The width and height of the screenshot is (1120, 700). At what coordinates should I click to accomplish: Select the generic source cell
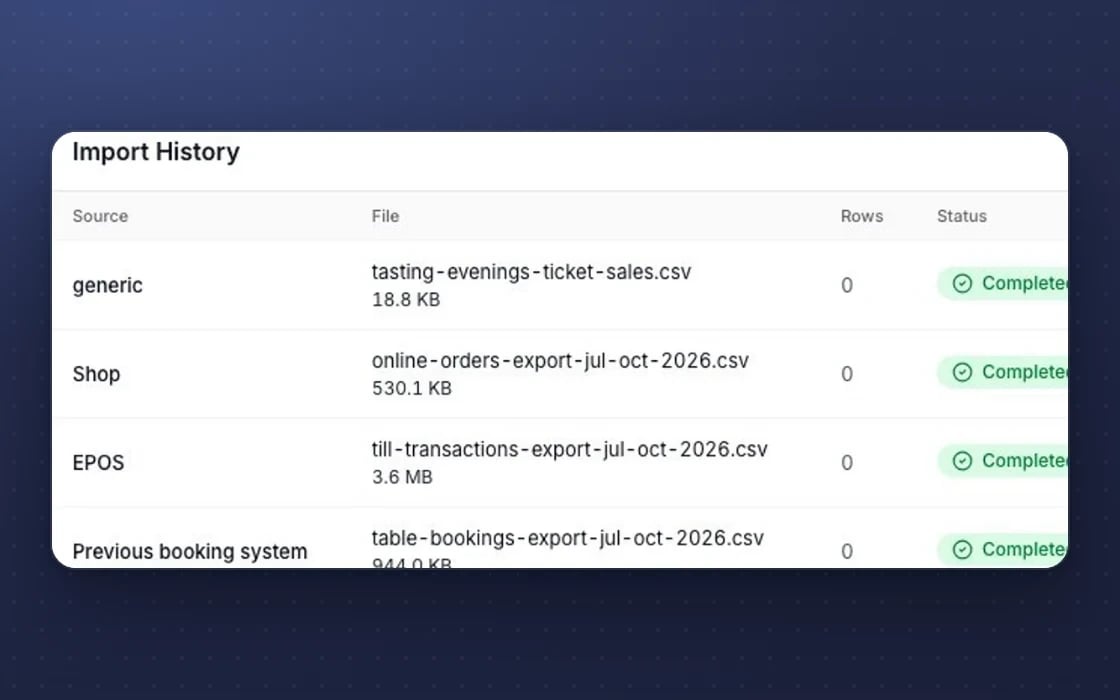pos(107,286)
